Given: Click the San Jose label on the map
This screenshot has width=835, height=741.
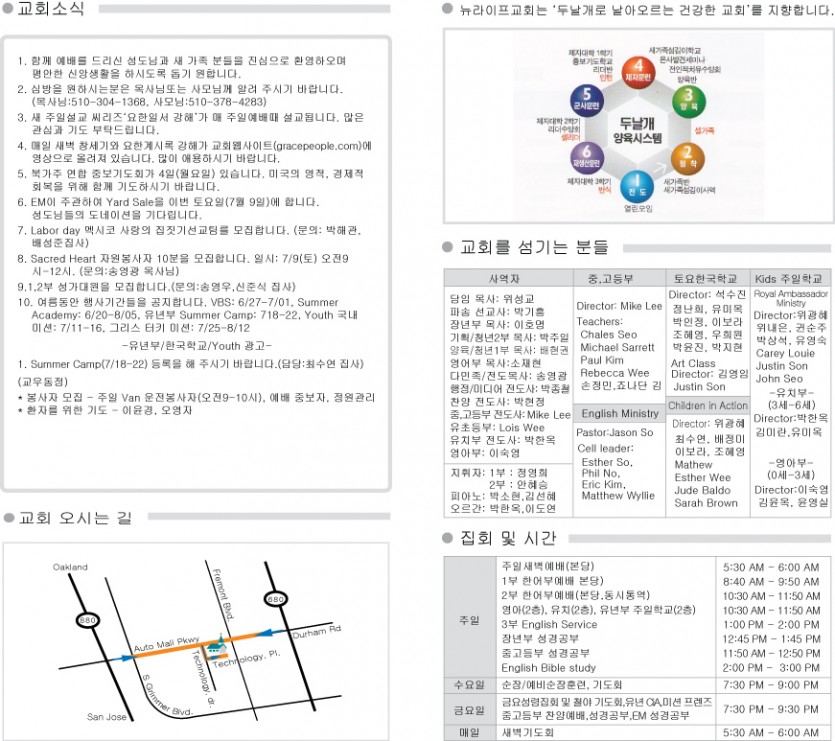Looking at the screenshot, I should coord(107,717).
